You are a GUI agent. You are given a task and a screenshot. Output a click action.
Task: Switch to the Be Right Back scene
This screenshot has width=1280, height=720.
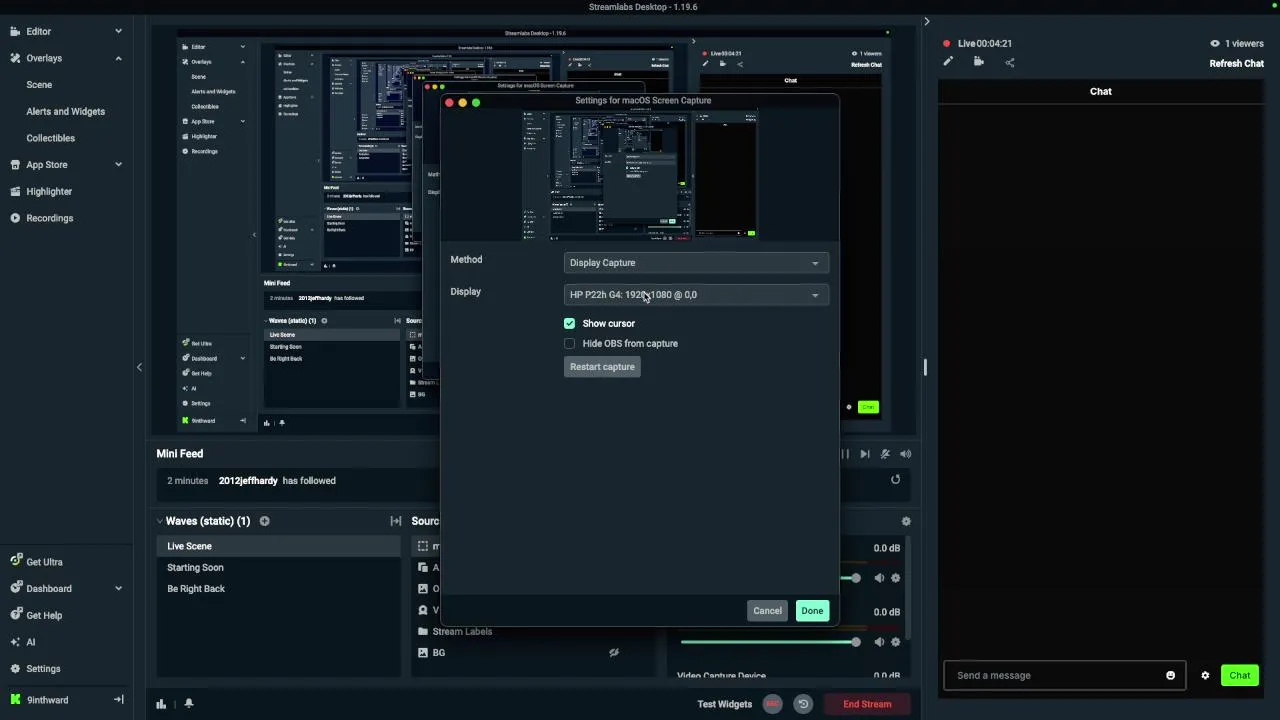(278, 589)
